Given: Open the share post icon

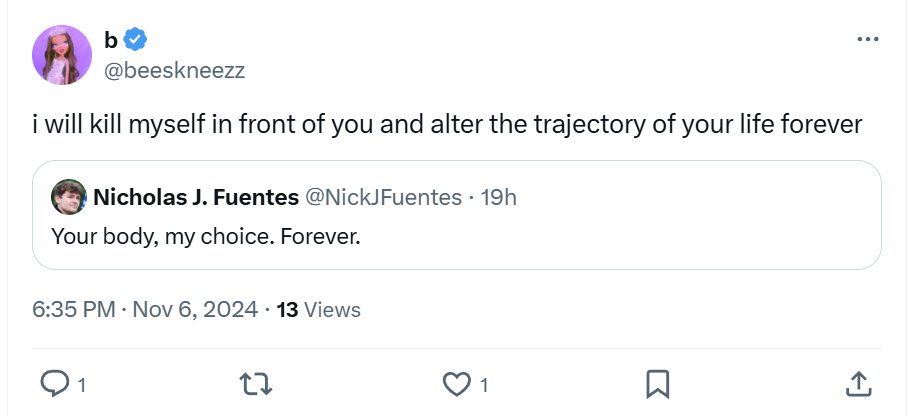Looking at the screenshot, I should 857,383.
